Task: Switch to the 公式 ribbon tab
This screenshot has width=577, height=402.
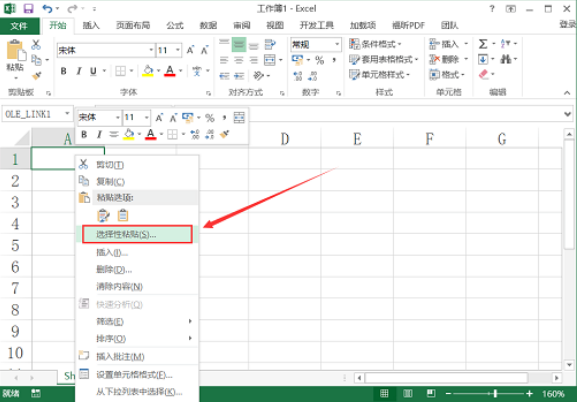Action: click(174, 25)
